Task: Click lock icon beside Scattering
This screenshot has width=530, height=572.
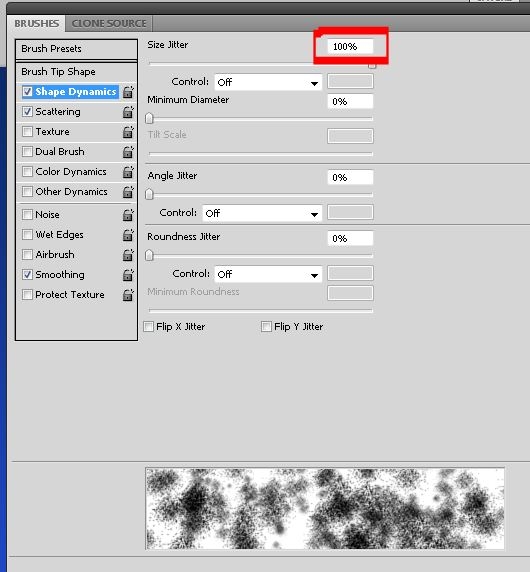Action: click(128, 112)
